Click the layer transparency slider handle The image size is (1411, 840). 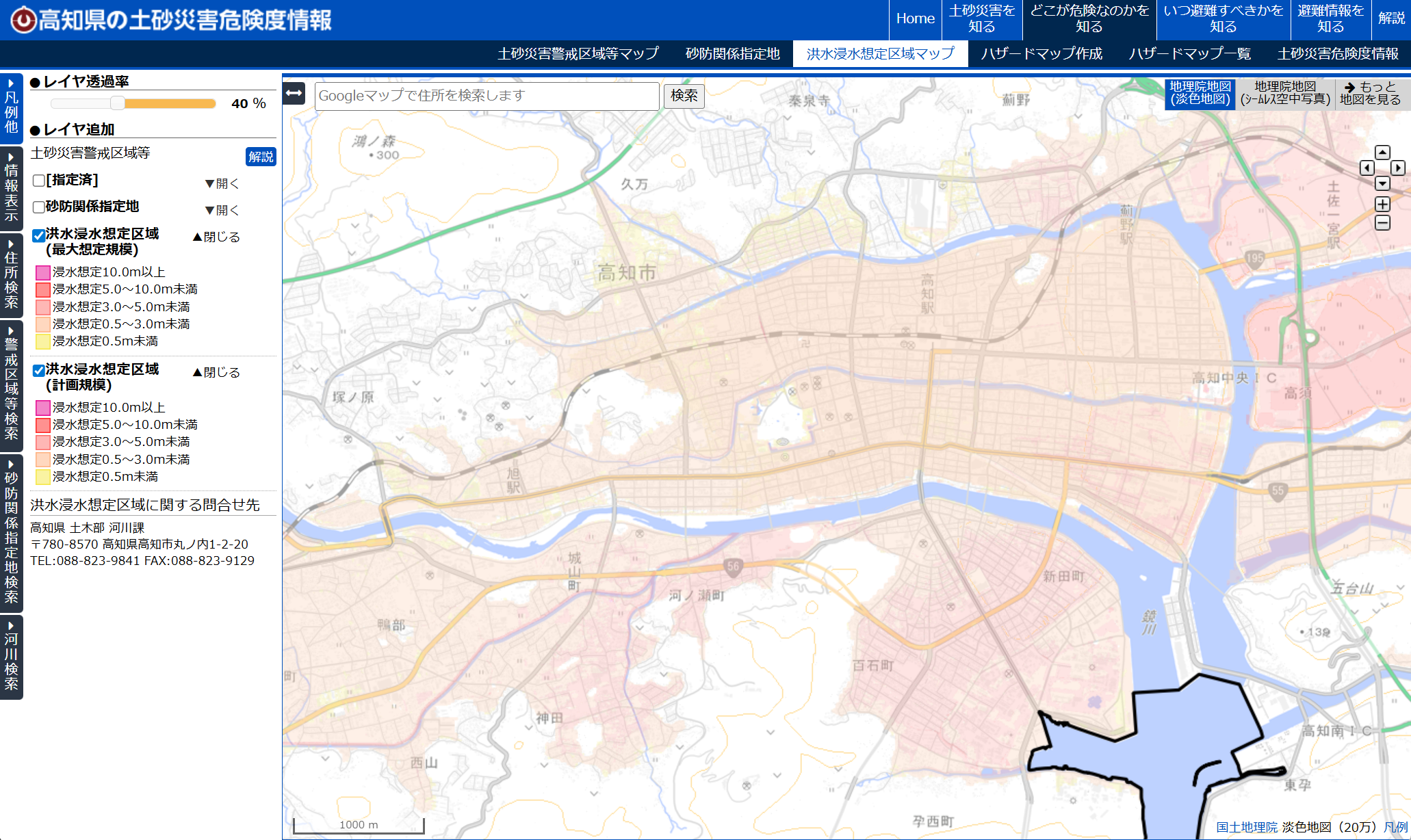coord(118,103)
